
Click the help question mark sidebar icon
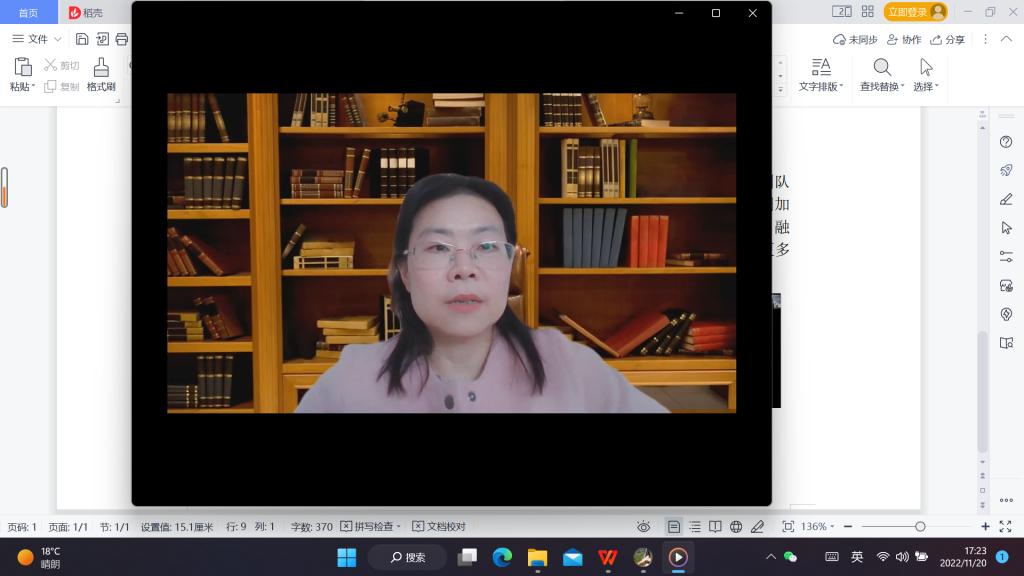coord(1006,142)
